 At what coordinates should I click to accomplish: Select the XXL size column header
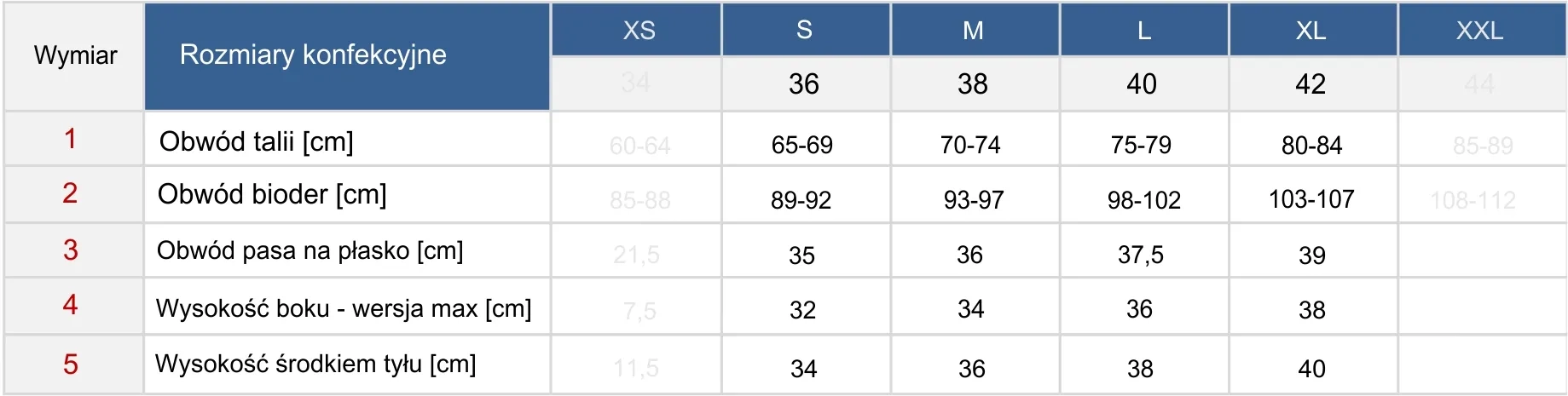(1479, 31)
